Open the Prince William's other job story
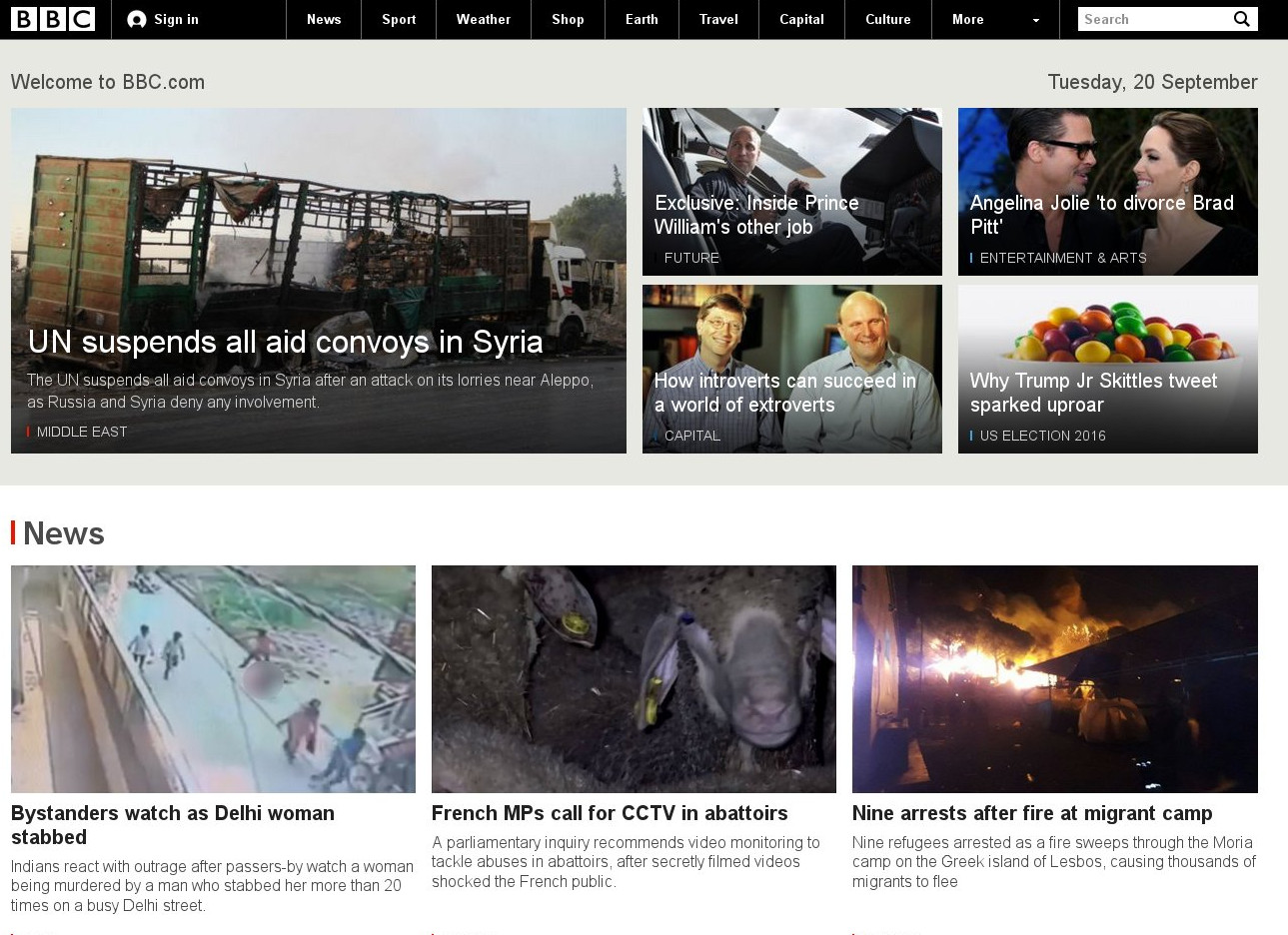 [x=756, y=215]
